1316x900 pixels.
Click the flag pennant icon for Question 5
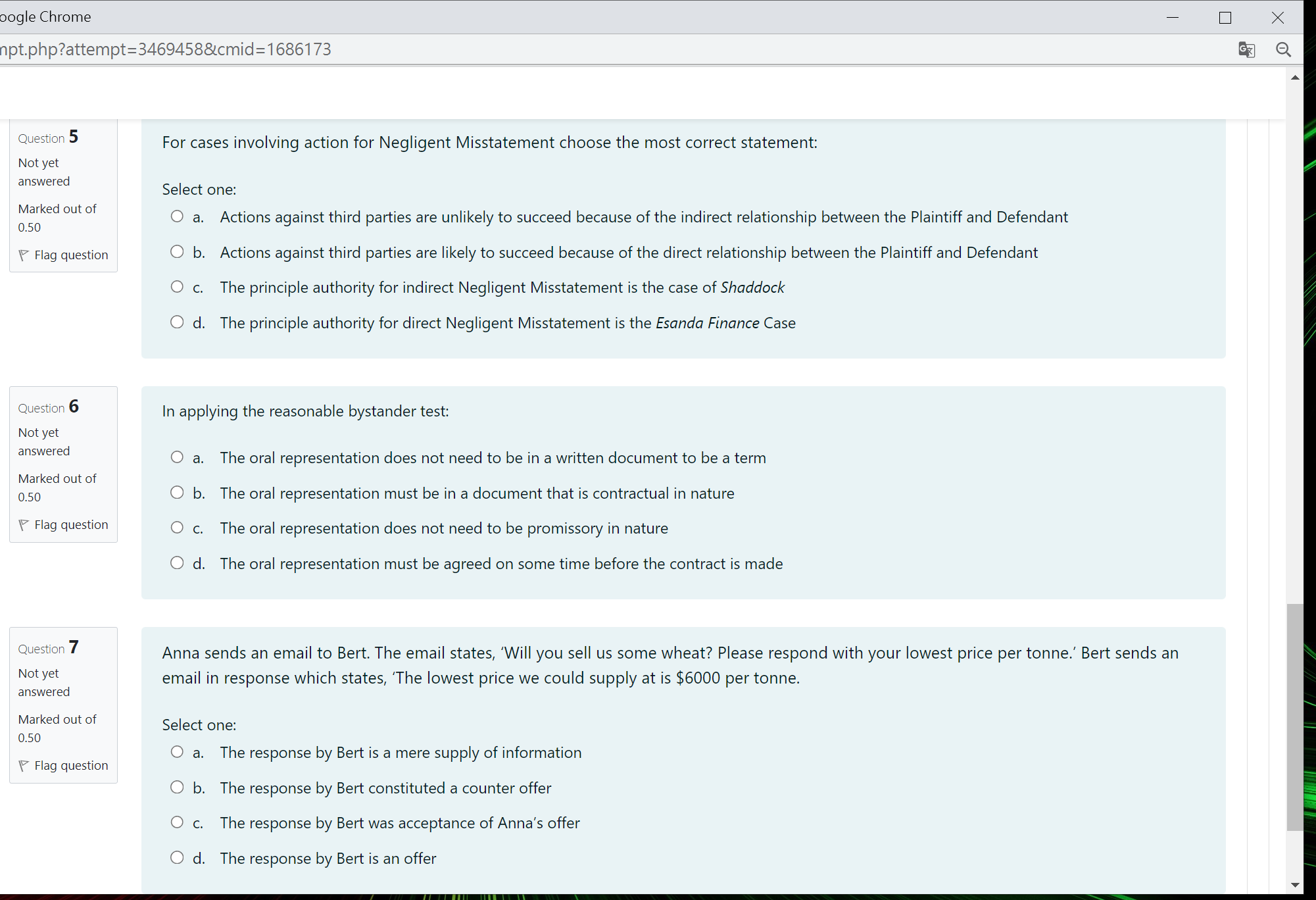coord(24,255)
